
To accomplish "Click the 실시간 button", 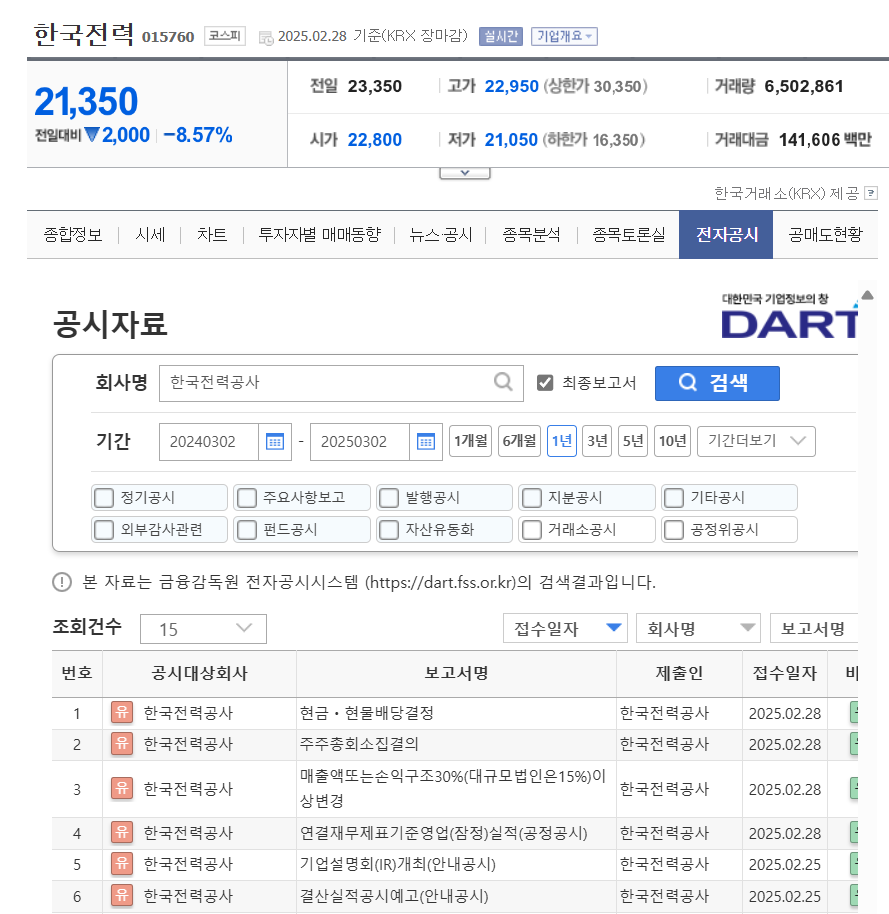I will [x=501, y=36].
